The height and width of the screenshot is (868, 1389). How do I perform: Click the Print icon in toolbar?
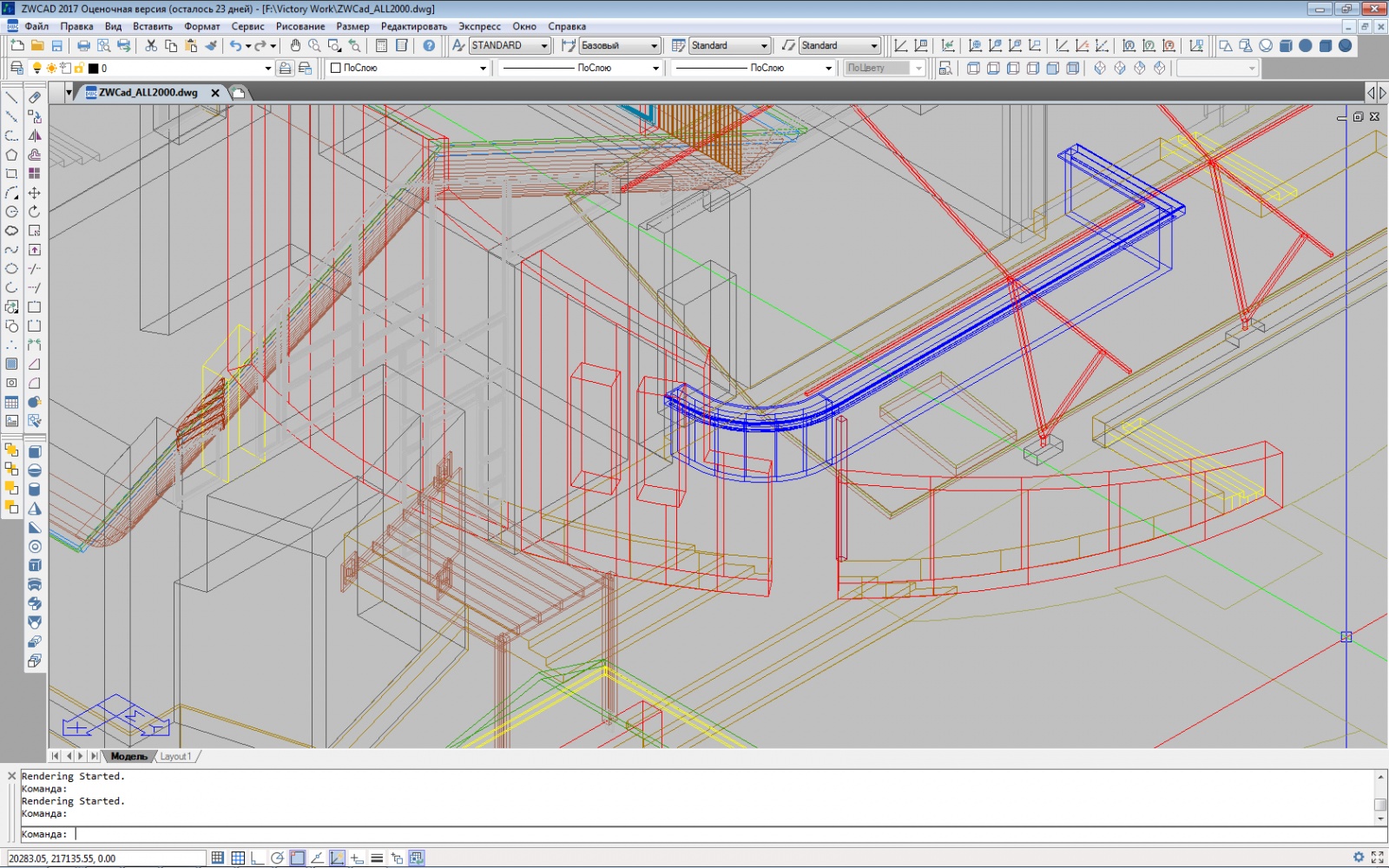point(83,46)
